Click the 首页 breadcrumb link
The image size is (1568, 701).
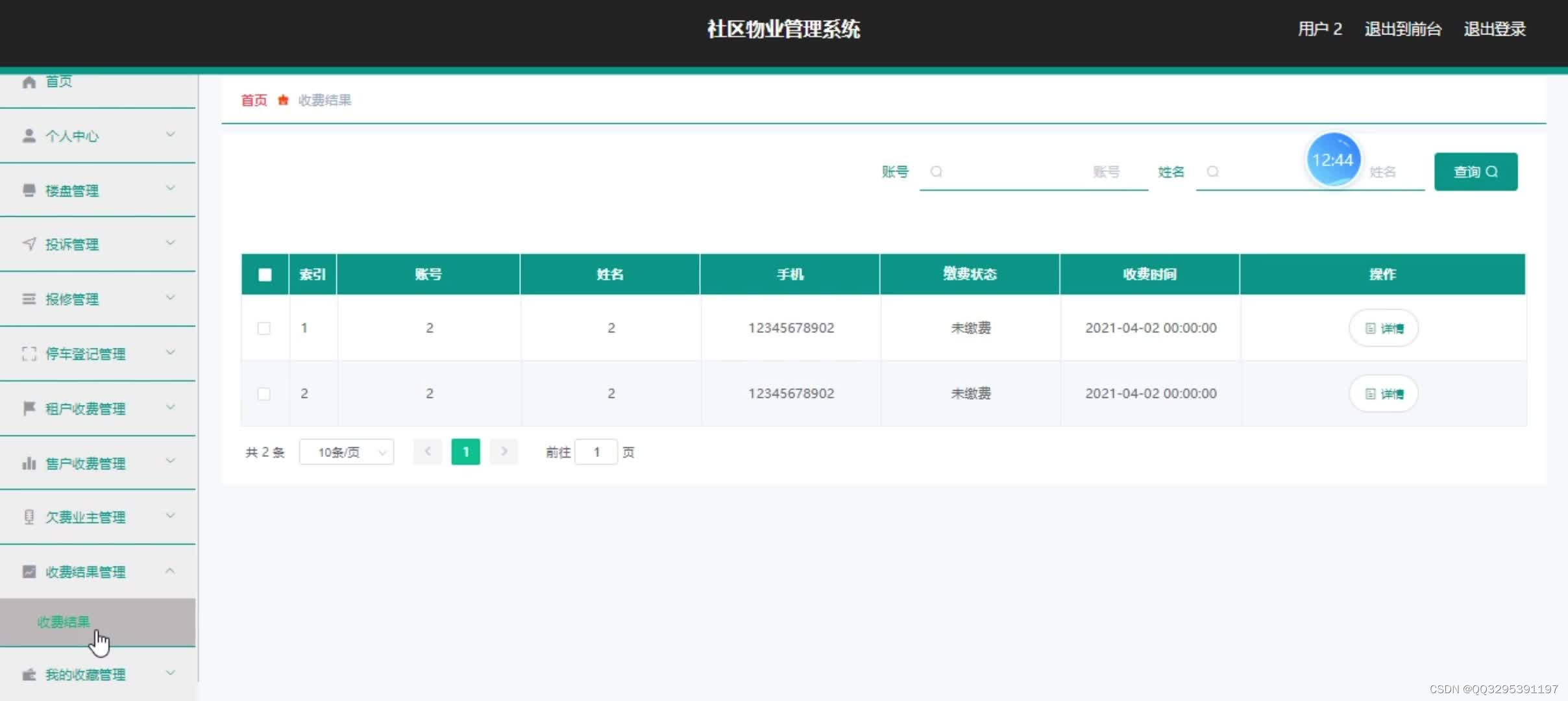point(254,100)
